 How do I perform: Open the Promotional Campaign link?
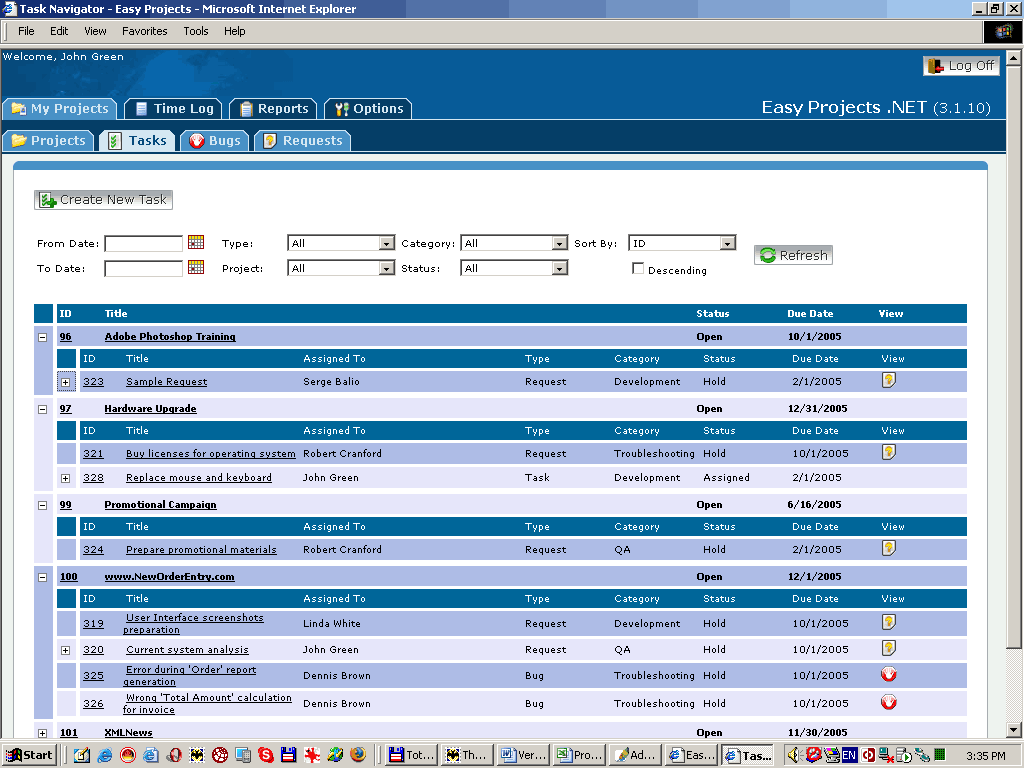click(x=160, y=505)
